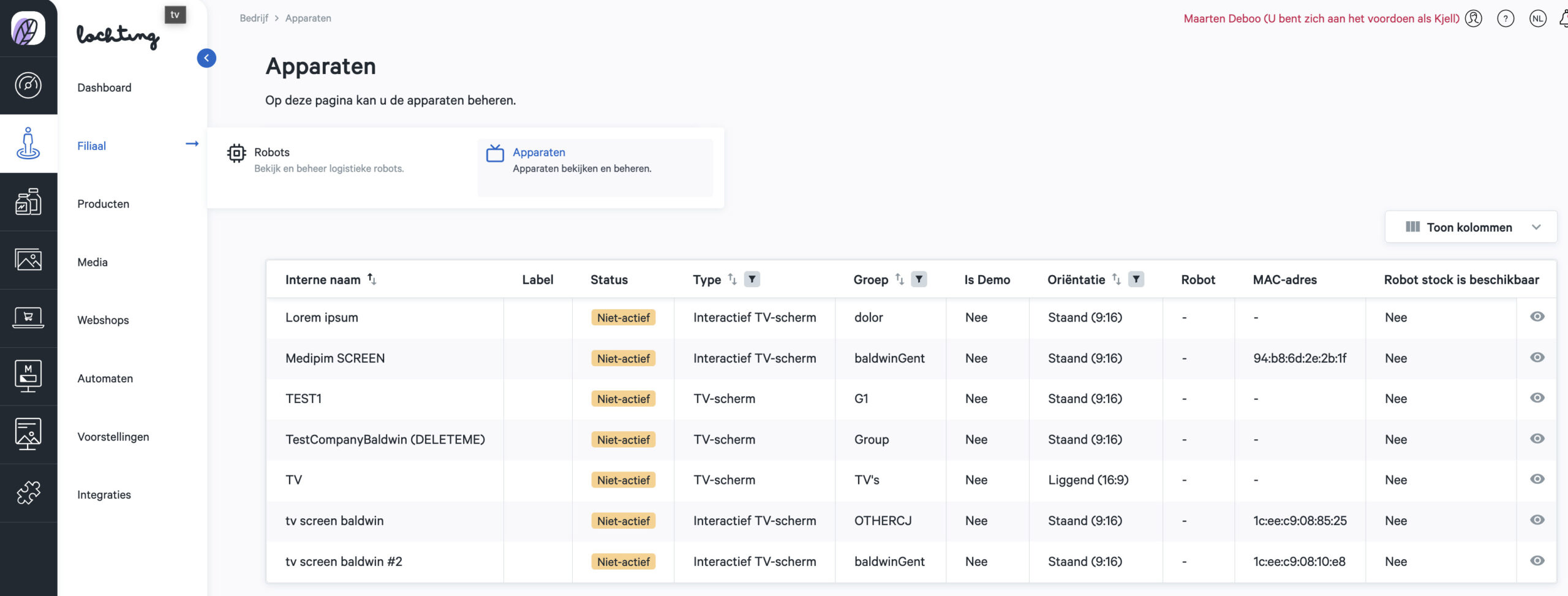Click TestCompanyBaldwin (DELETEME) name
The height and width of the screenshot is (596, 1568).
point(385,439)
